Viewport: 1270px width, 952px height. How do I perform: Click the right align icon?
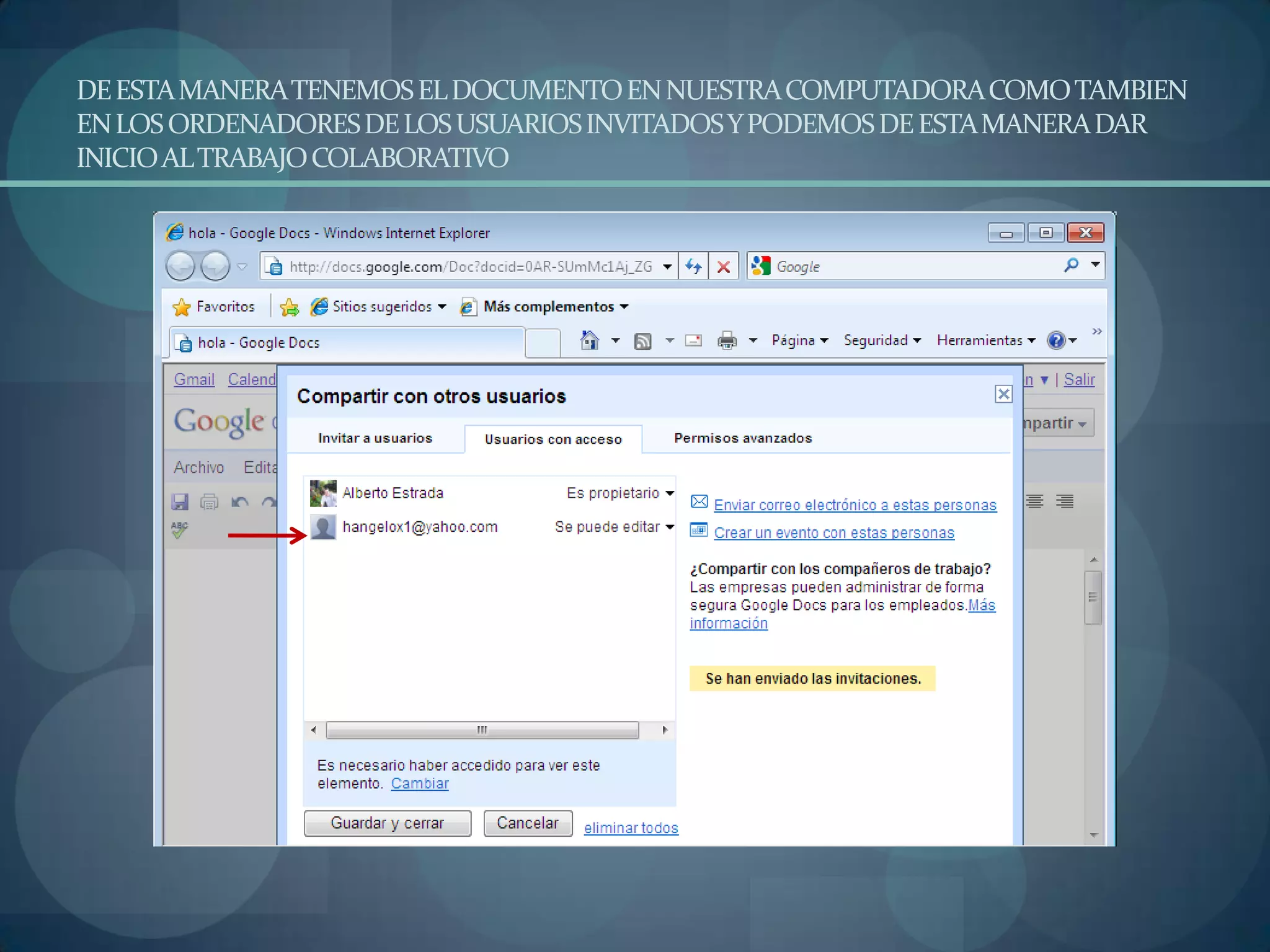tap(1065, 501)
